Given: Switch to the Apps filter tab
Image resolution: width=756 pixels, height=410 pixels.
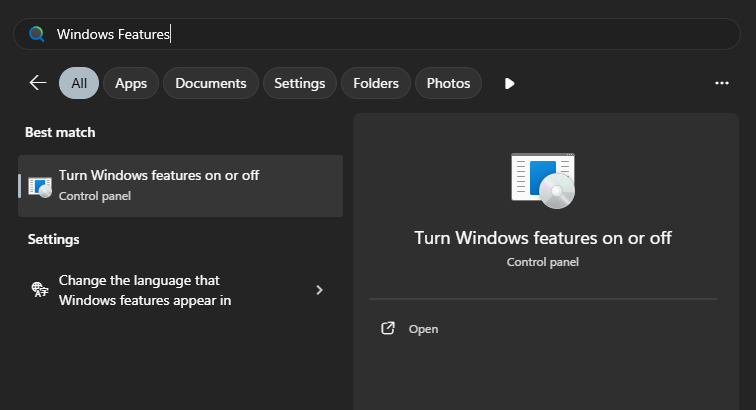Looking at the screenshot, I should pyautogui.click(x=131, y=83).
